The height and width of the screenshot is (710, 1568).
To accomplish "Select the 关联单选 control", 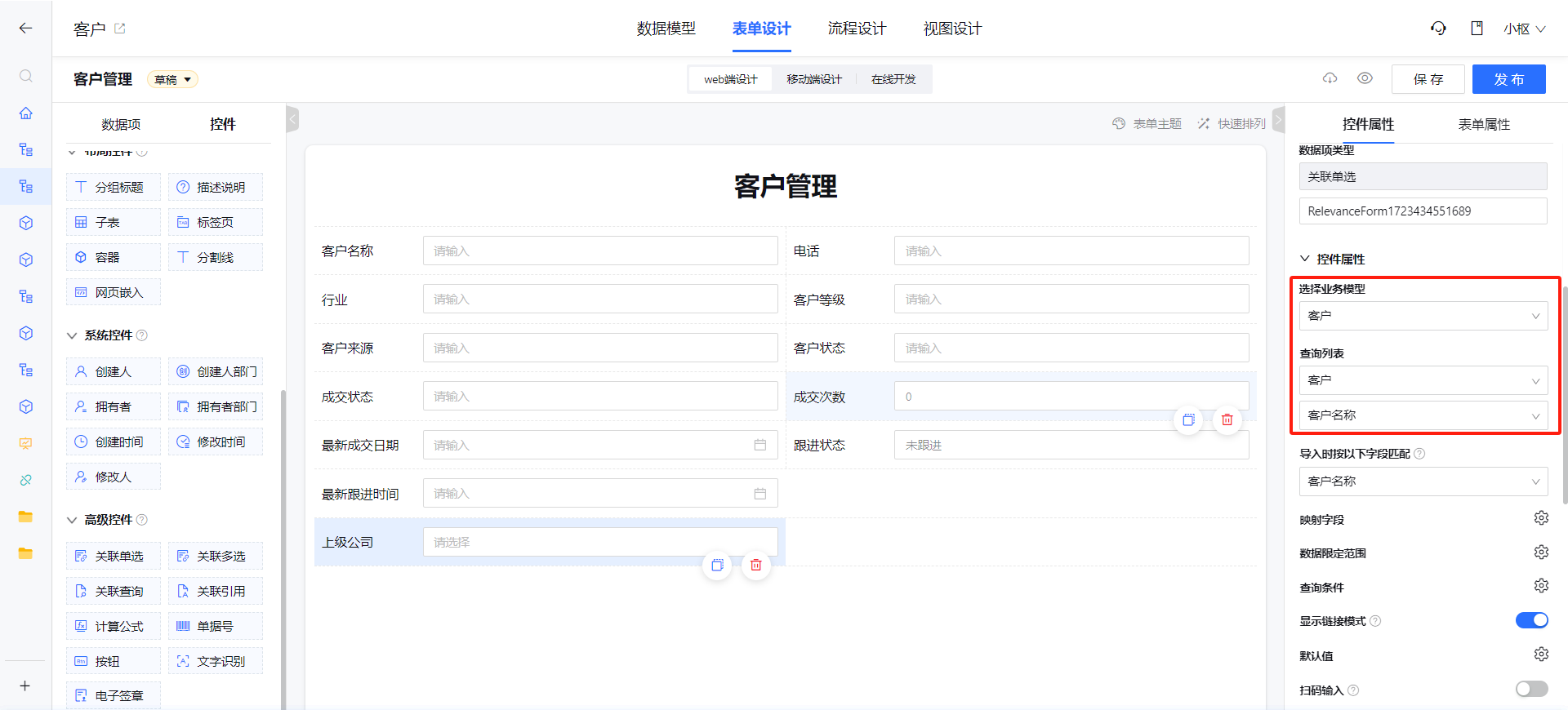I will point(114,556).
